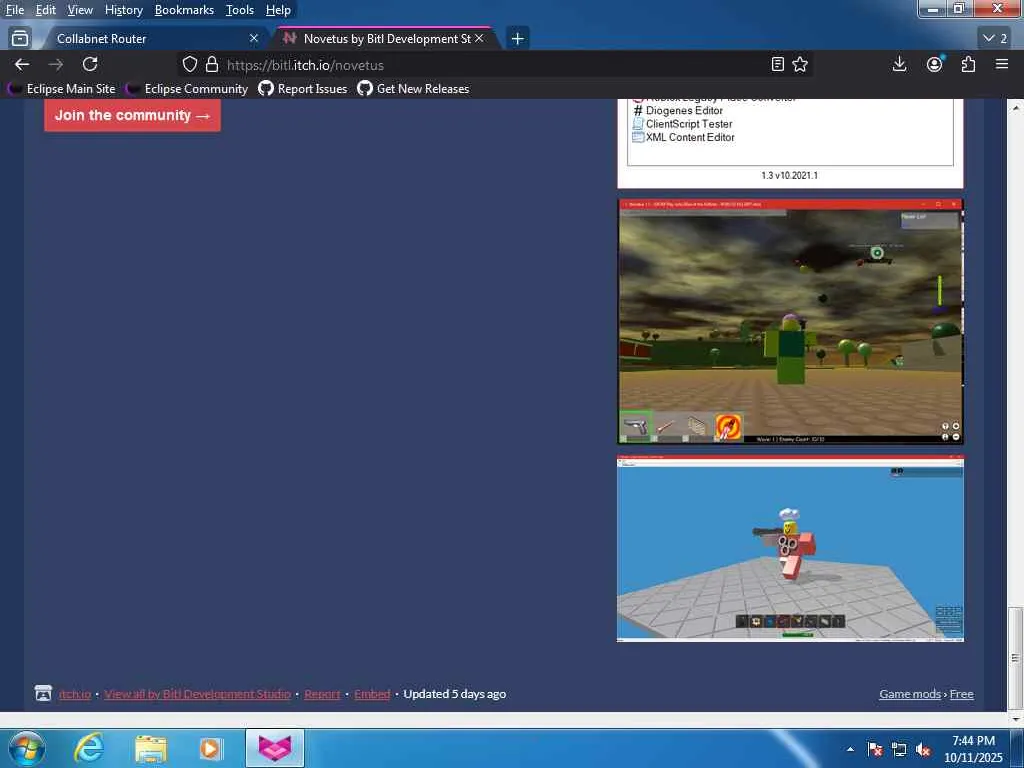Viewport: 1024px width, 768px height.
Task: Close the Novetus tab
Action: tap(479, 39)
